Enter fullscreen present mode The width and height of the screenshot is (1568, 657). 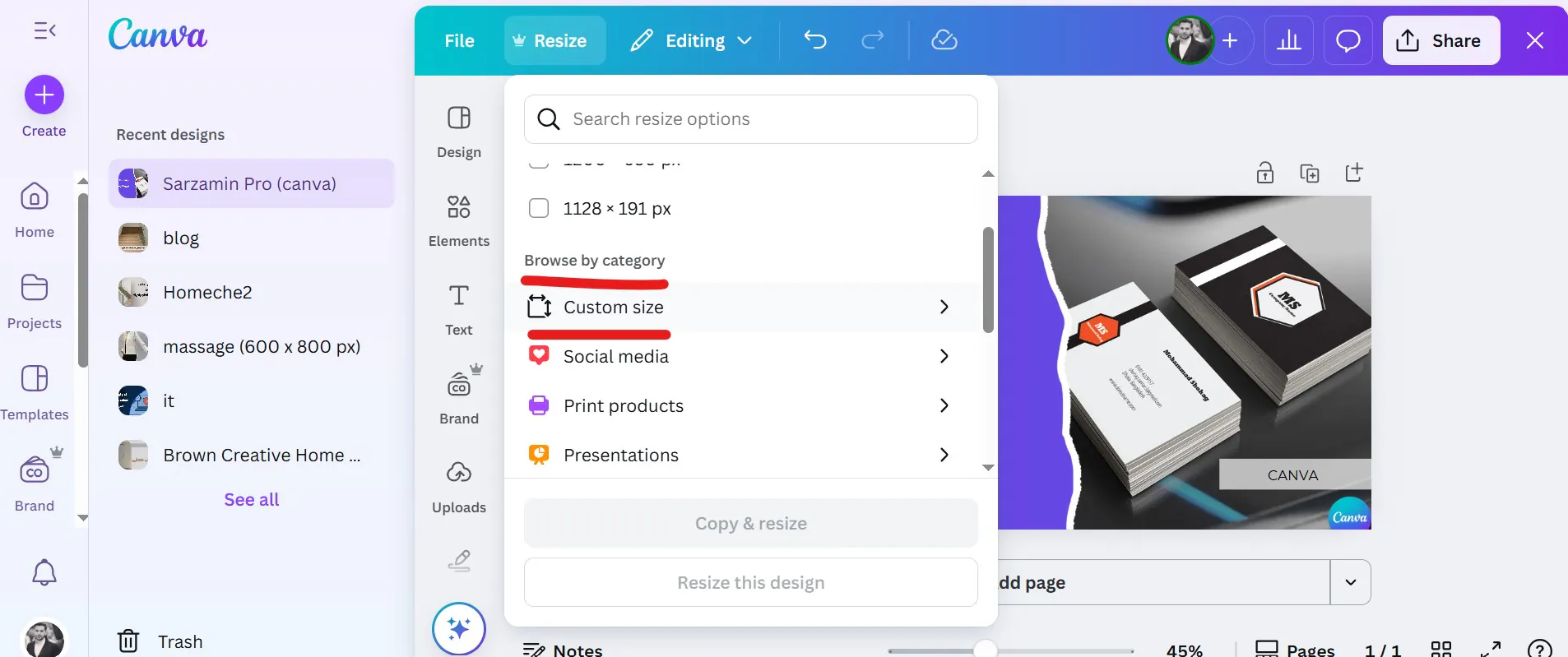[1491, 650]
